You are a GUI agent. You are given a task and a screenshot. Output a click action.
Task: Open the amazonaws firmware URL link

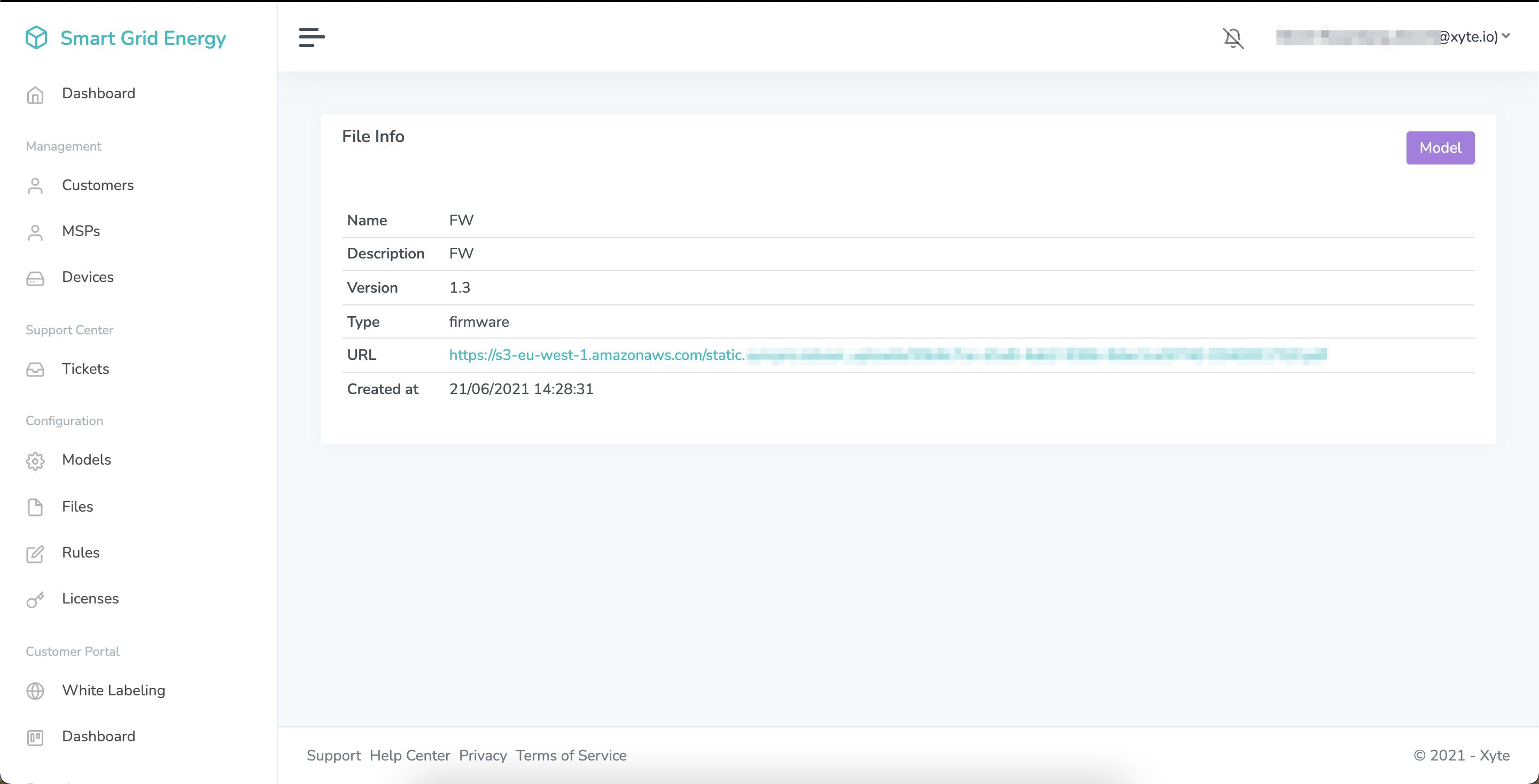click(596, 355)
